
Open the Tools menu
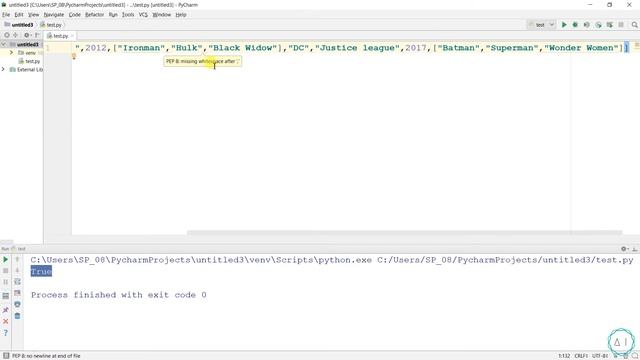coord(128,15)
